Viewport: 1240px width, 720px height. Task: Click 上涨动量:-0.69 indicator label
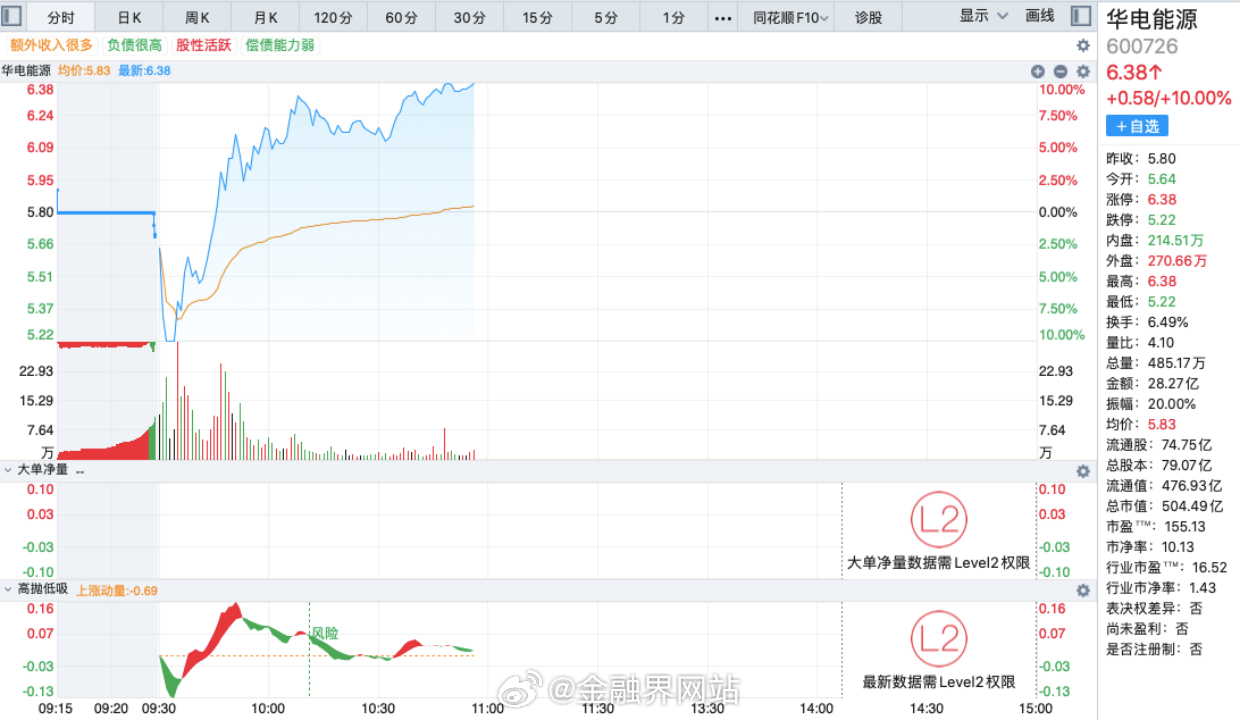click(117, 590)
